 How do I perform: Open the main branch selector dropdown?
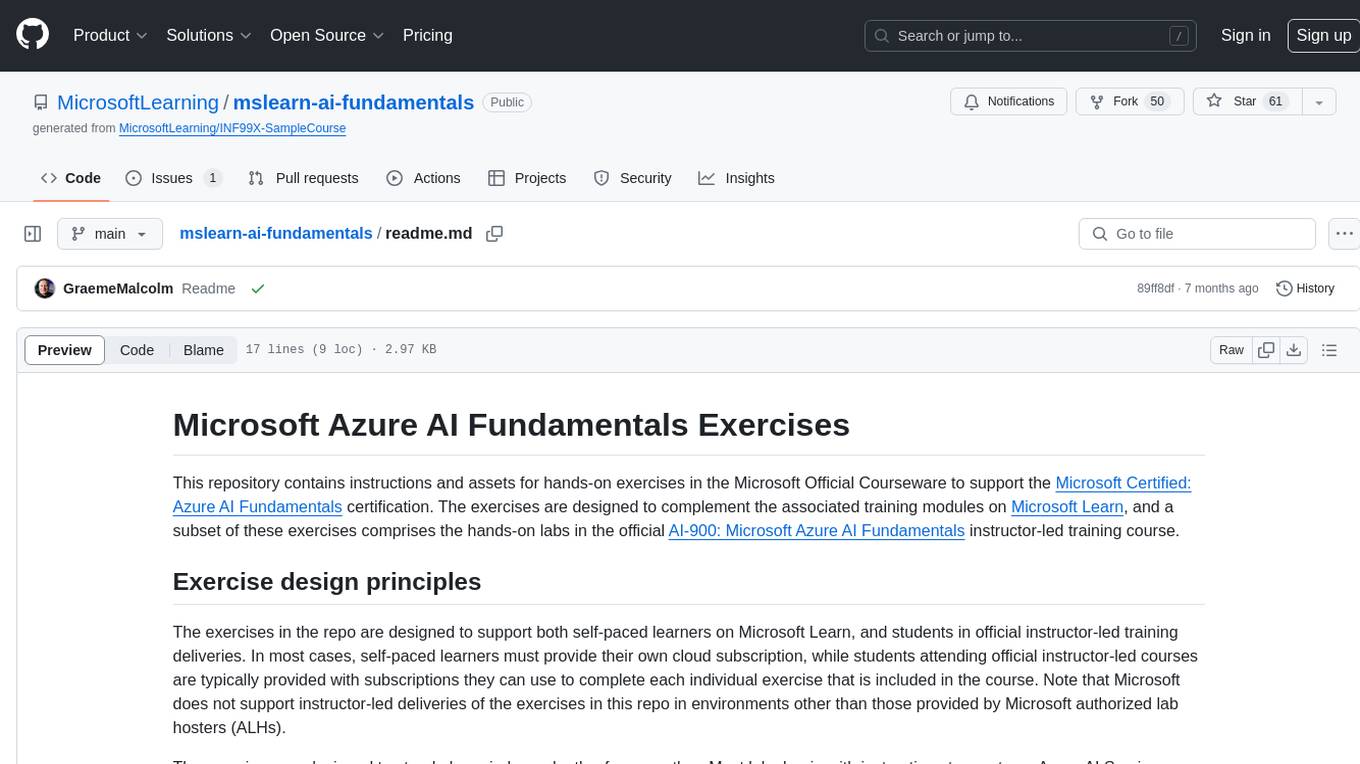tap(109, 234)
